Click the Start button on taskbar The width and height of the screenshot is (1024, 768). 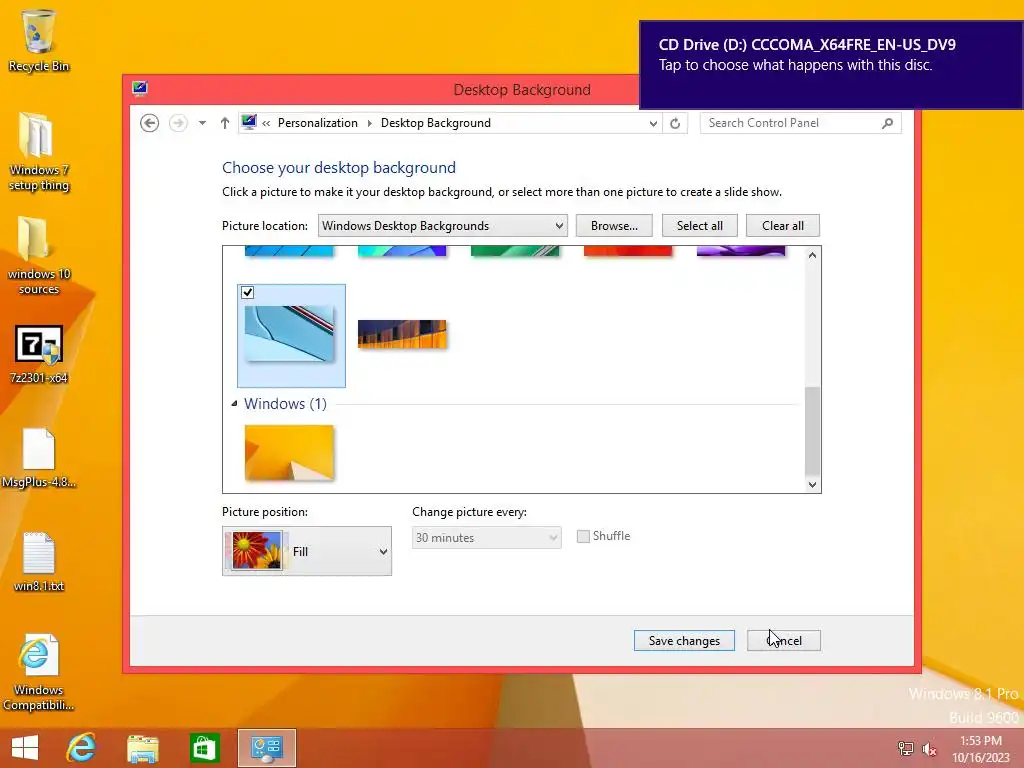(25, 748)
